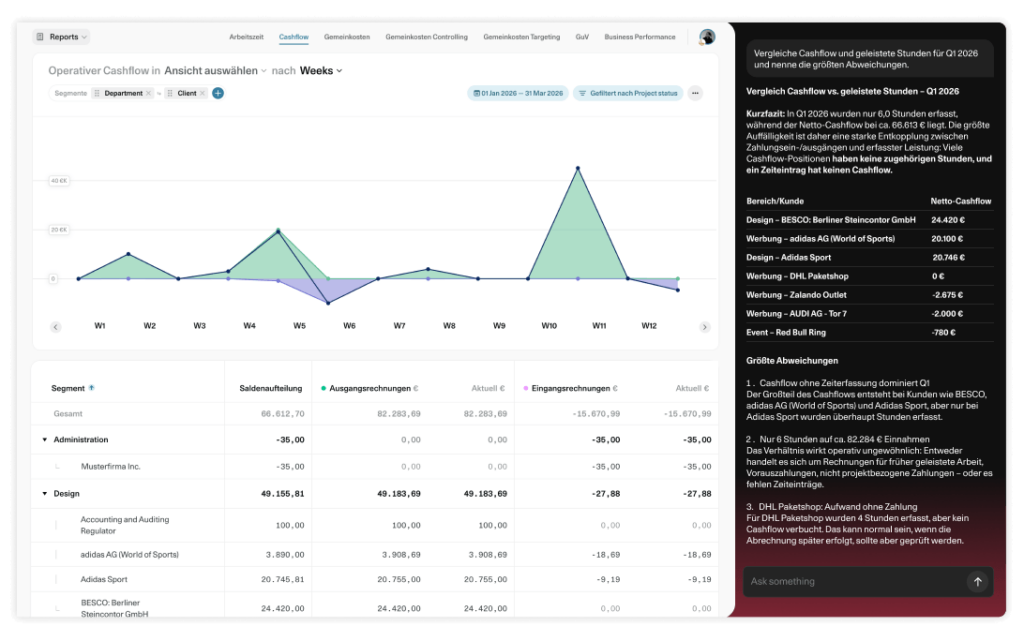1024x641 pixels.
Task: Send the chat message with arrow button
Action: coord(978,582)
